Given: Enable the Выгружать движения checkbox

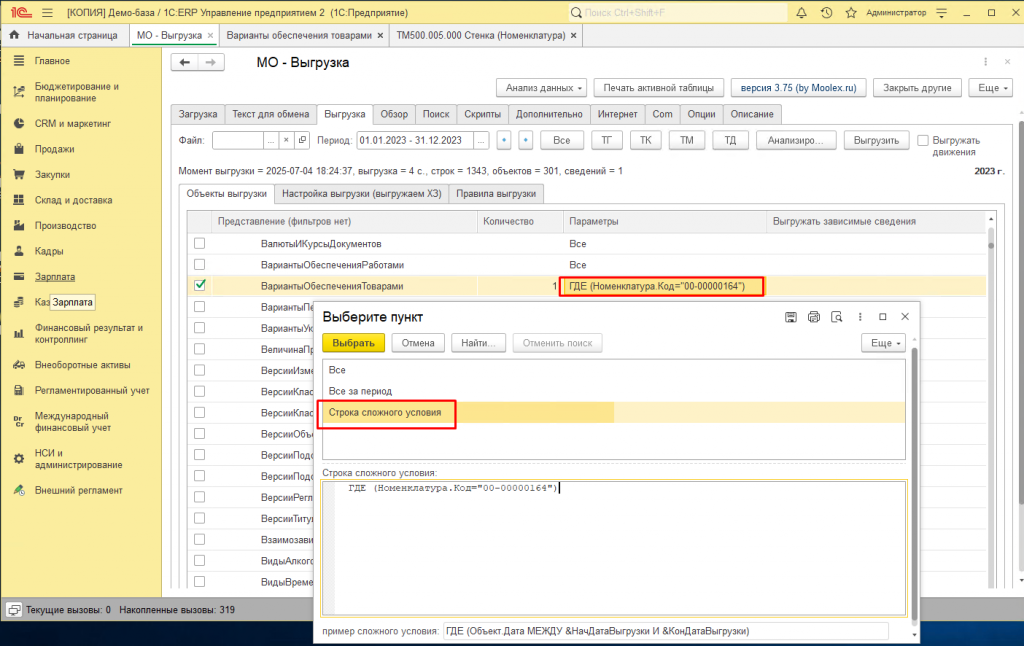Looking at the screenshot, I should coord(923,140).
